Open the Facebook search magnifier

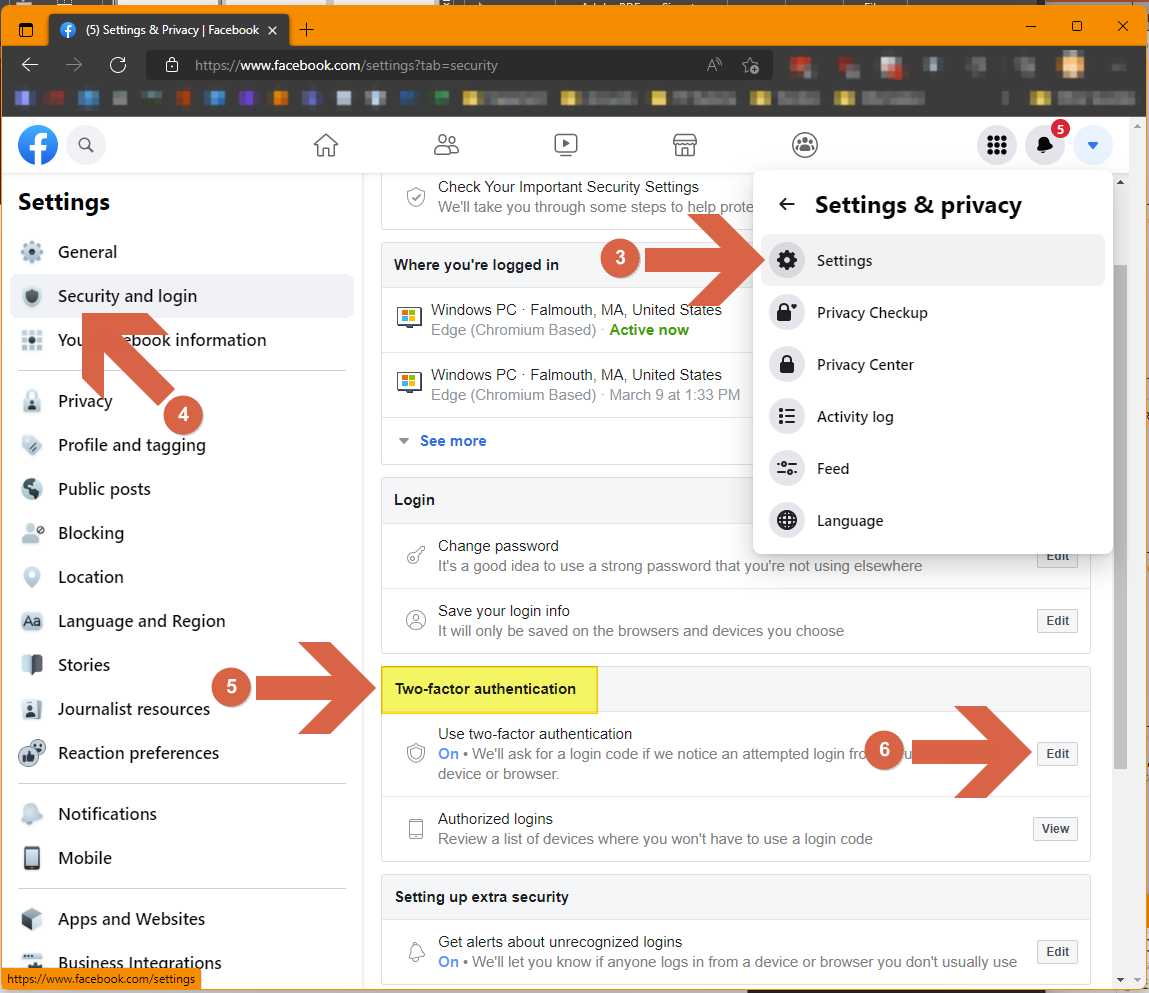(86, 145)
